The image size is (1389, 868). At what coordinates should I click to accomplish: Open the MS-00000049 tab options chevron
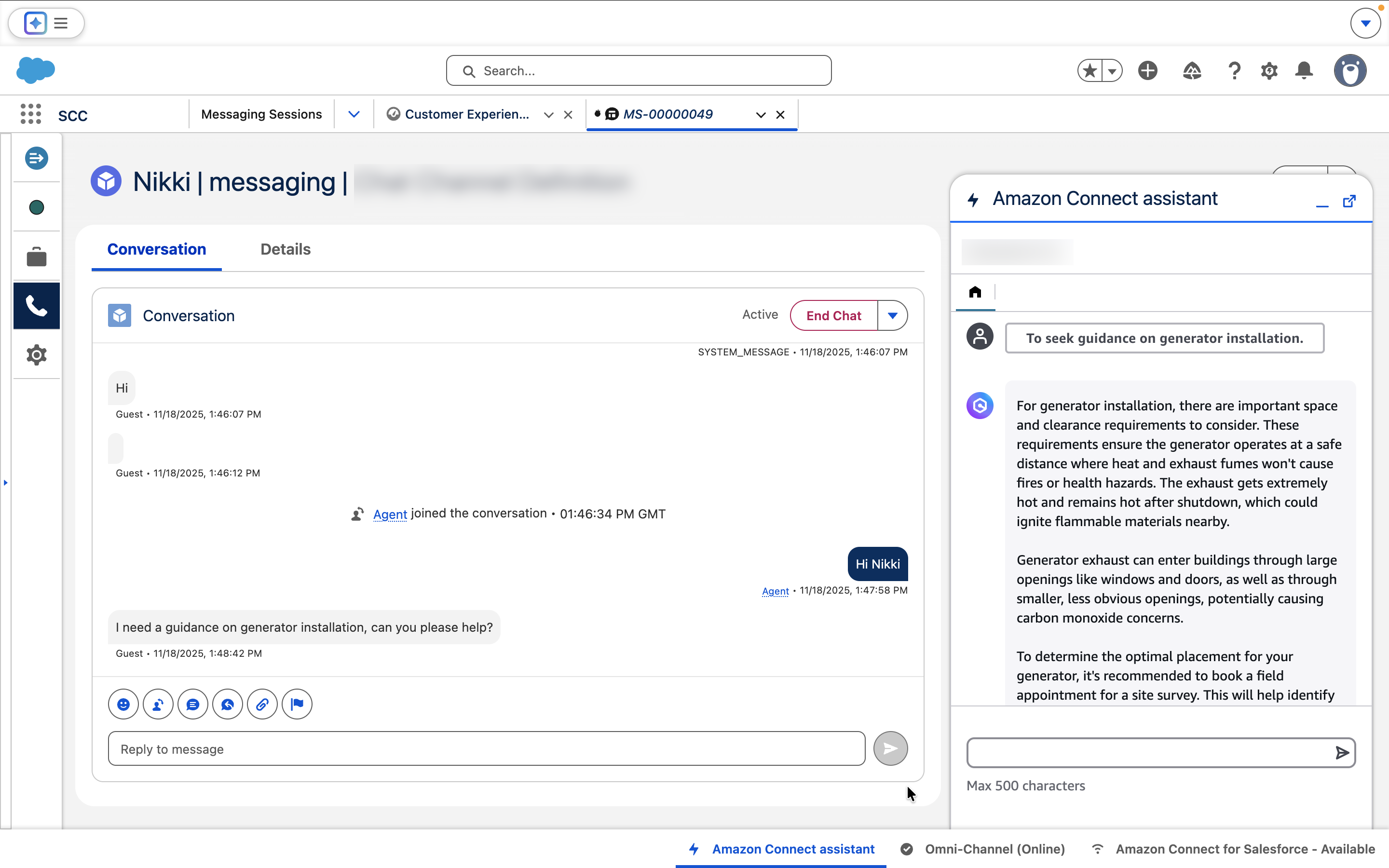[761, 115]
